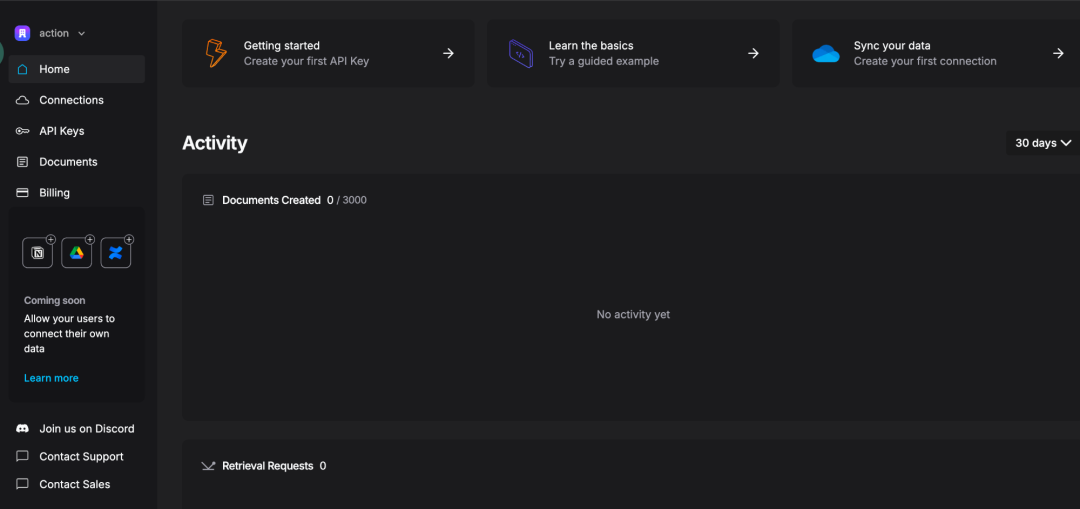
Task: Go to the API Keys page
Action: [61, 131]
